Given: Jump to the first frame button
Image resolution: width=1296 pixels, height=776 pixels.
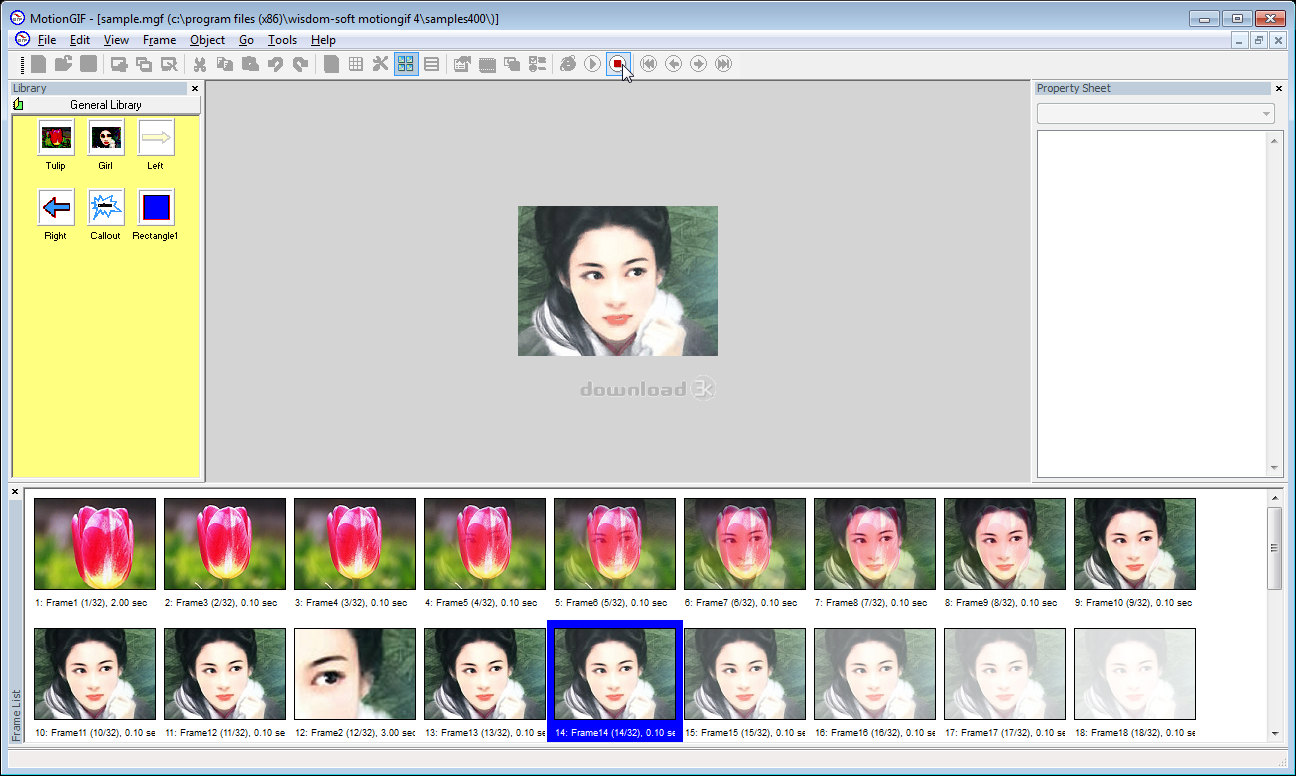Looking at the screenshot, I should click(x=649, y=64).
